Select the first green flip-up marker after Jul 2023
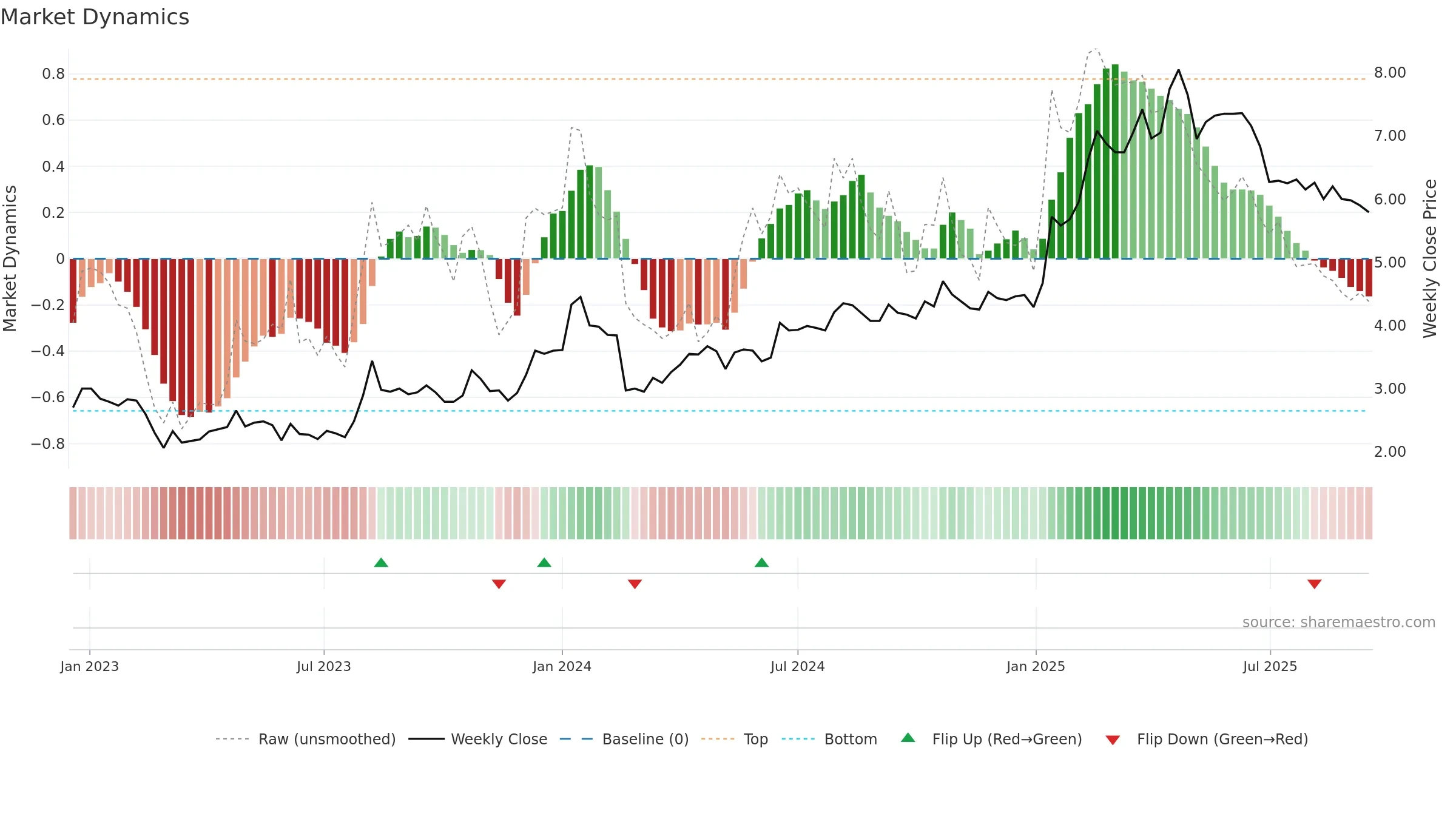This screenshot has height=819, width=1456. pyautogui.click(x=381, y=562)
